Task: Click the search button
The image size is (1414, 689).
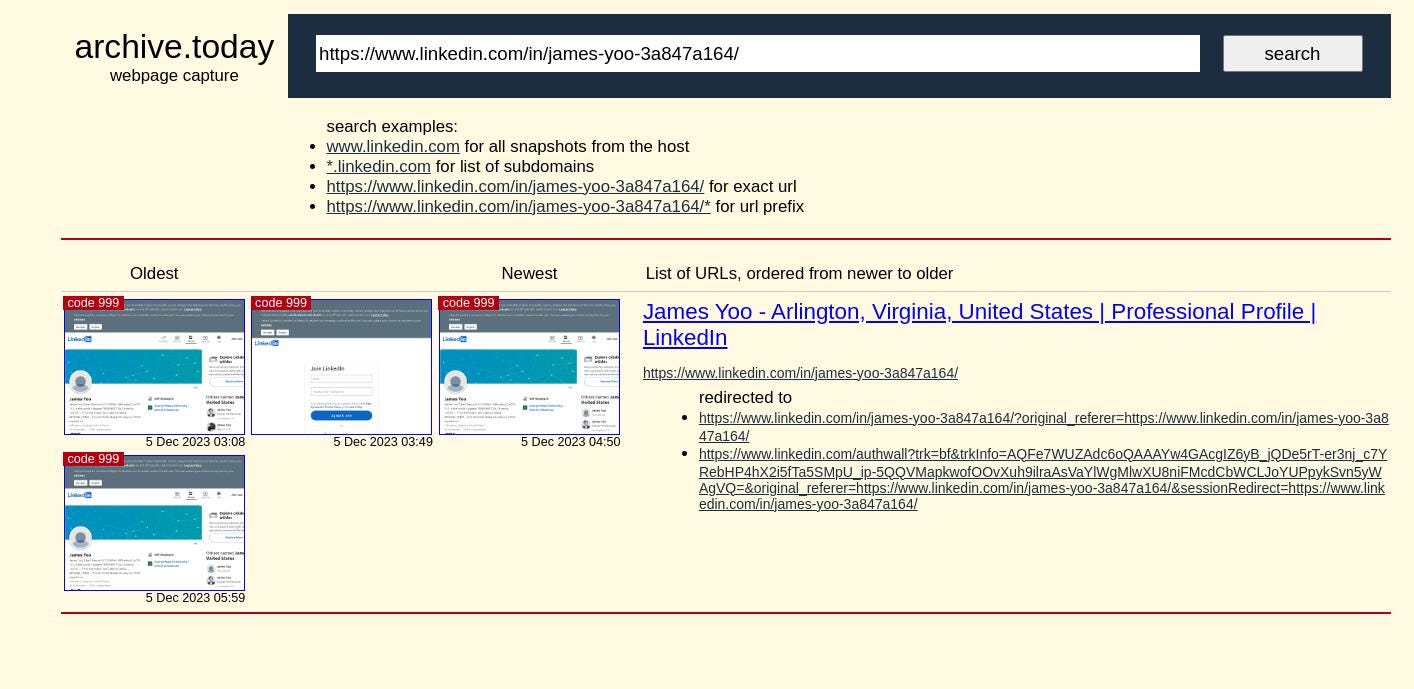Action: pyautogui.click(x=1292, y=54)
